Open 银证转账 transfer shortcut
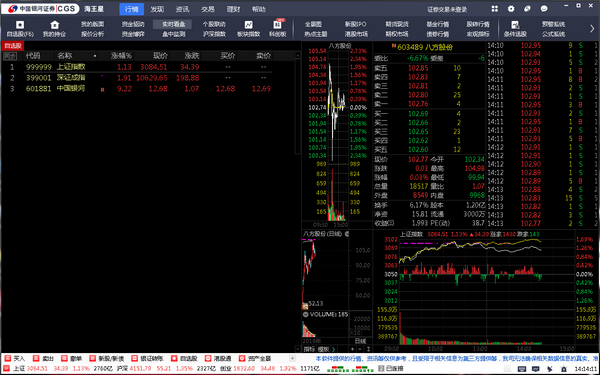 (x=147, y=359)
